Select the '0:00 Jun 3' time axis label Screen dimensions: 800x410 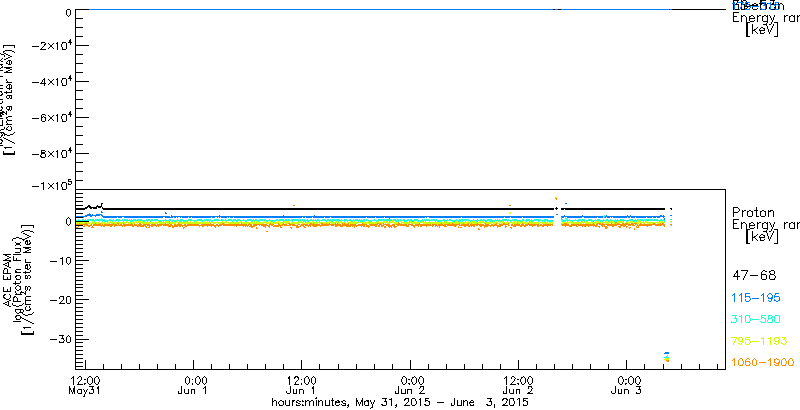click(x=629, y=386)
